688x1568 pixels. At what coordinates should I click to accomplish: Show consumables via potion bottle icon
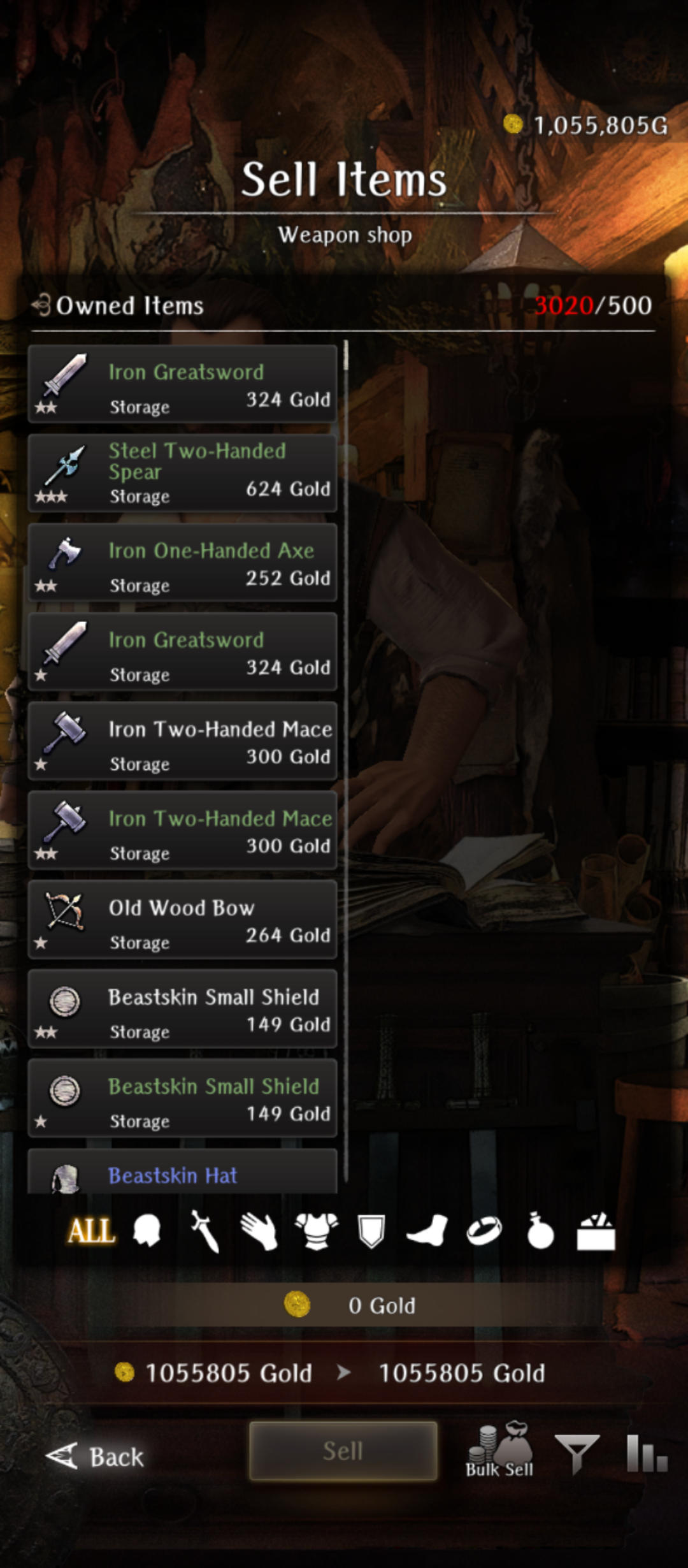coord(540,1230)
